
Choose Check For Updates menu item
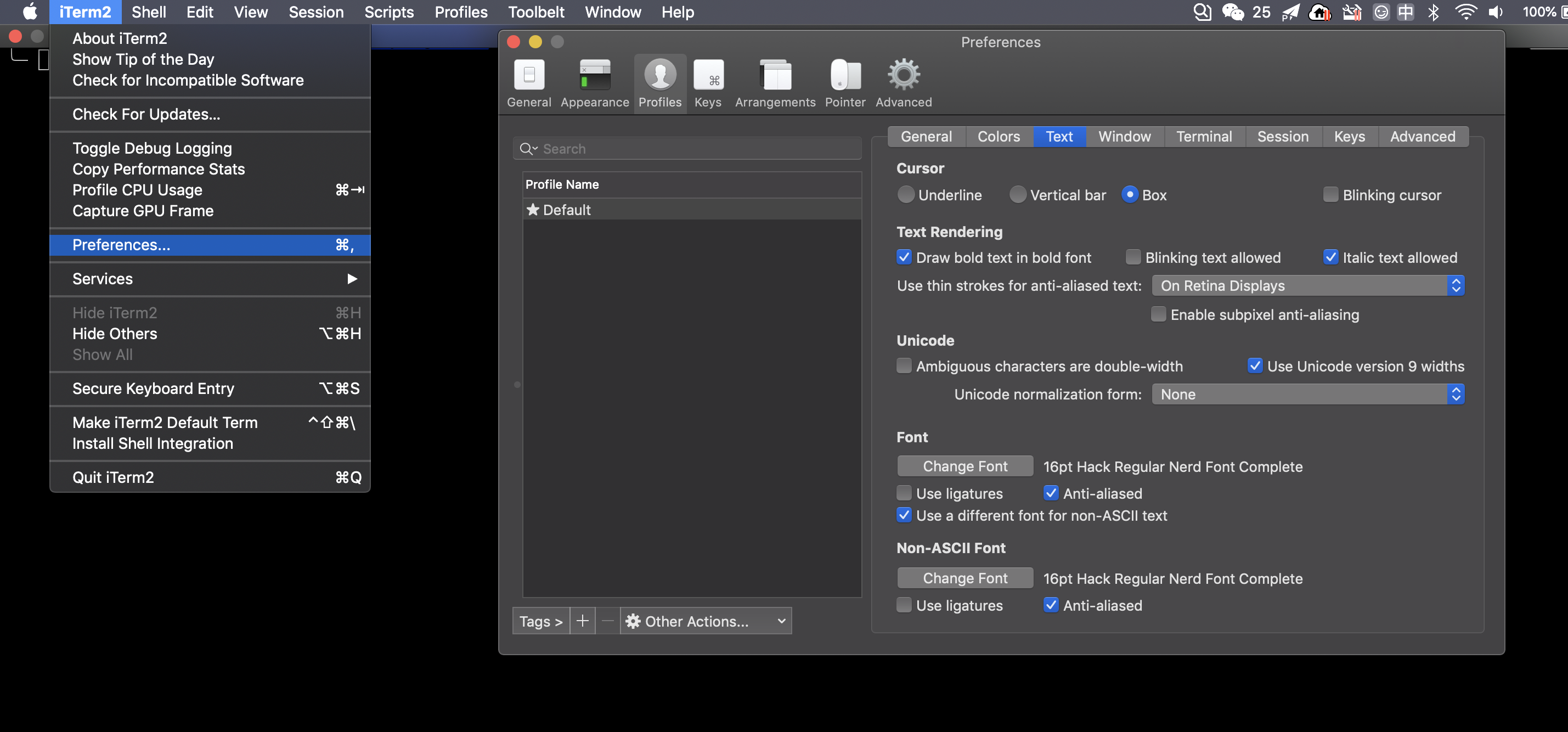pos(146,114)
